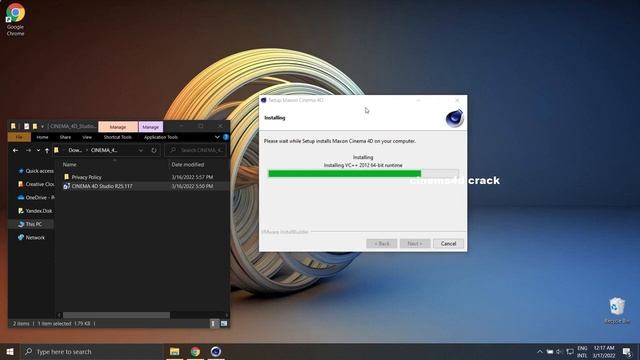Open Application Tools ribbon tab
Image resolution: width=640 pixels, height=360 pixels.
(161, 137)
